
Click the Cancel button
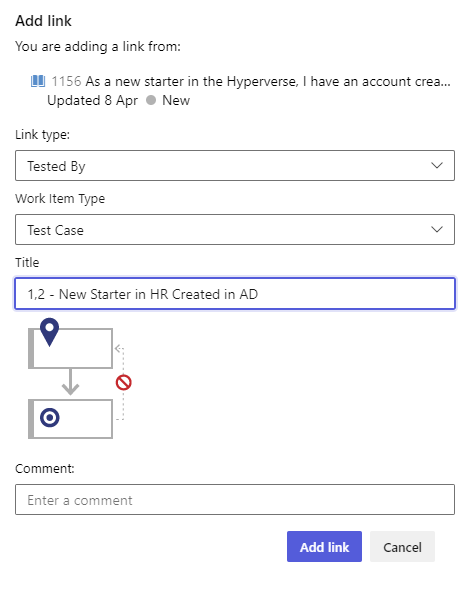point(402,547)
